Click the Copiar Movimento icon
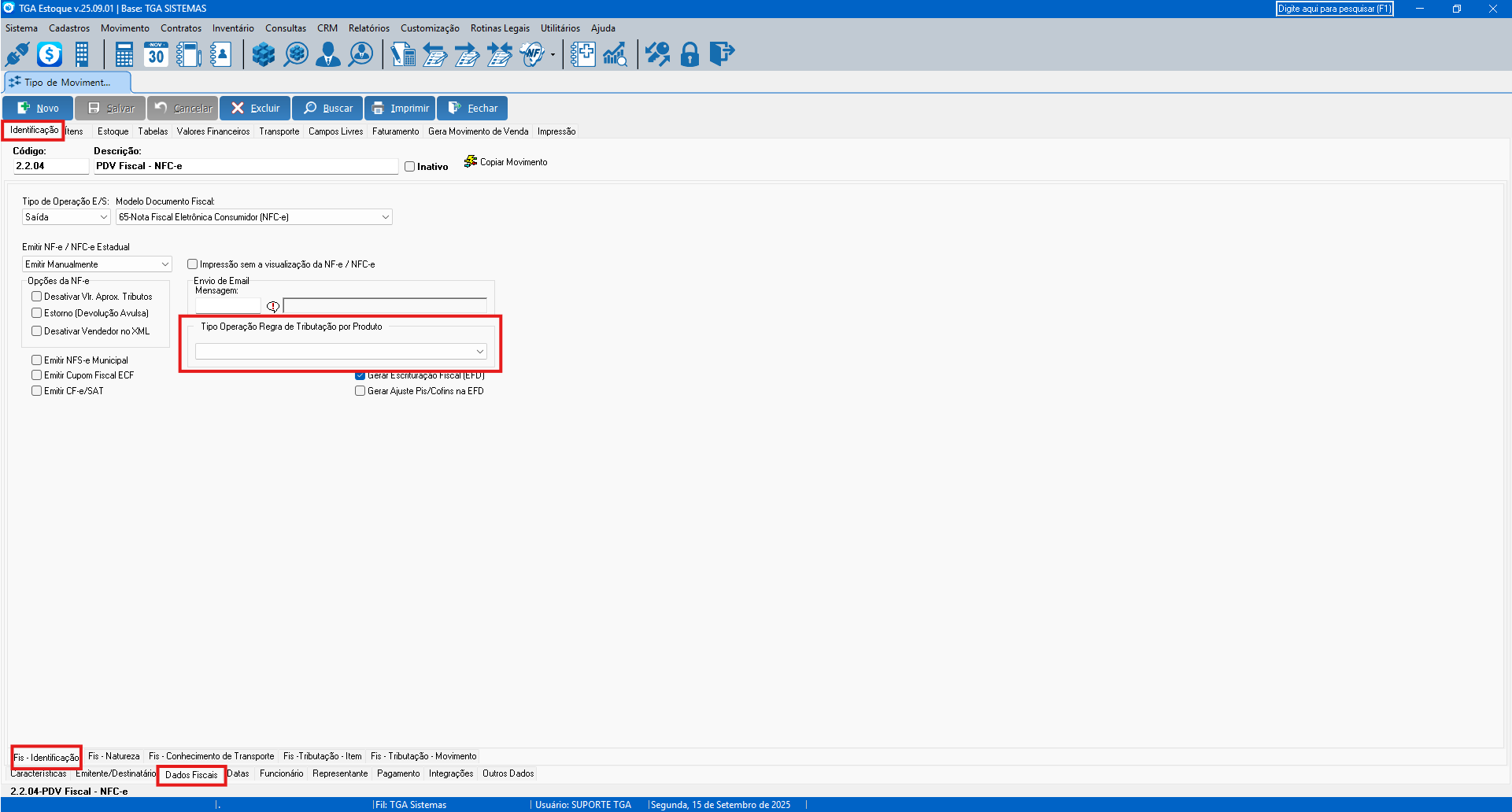 coord(471,162)
